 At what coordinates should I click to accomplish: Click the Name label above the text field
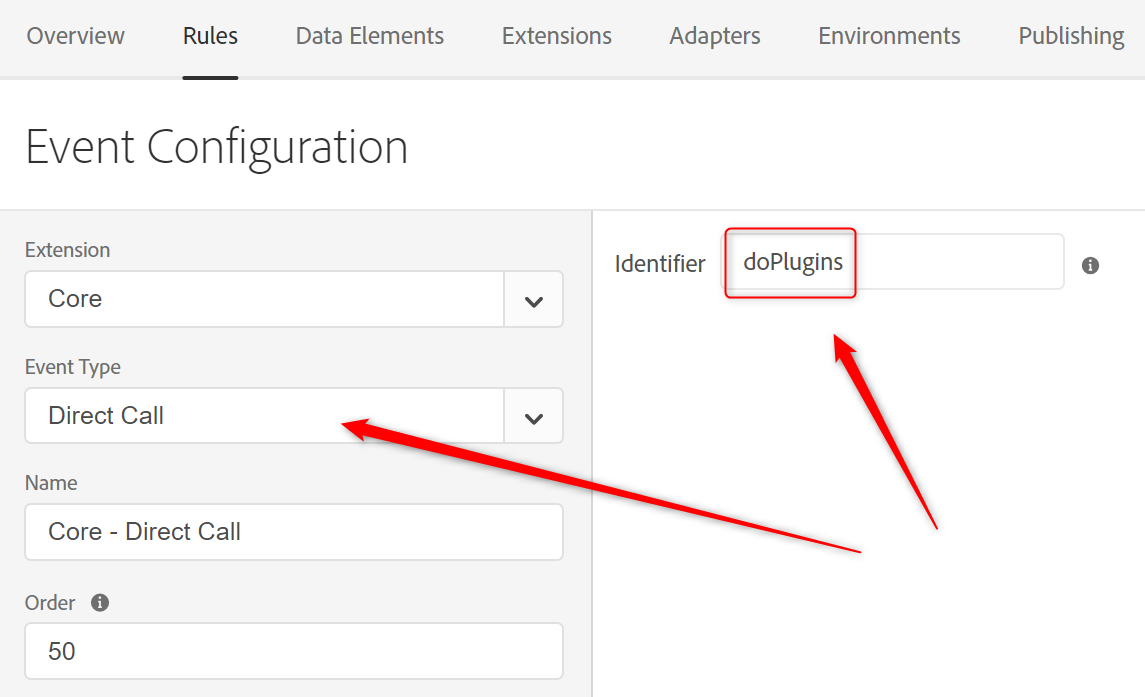[x=51, y=483]
